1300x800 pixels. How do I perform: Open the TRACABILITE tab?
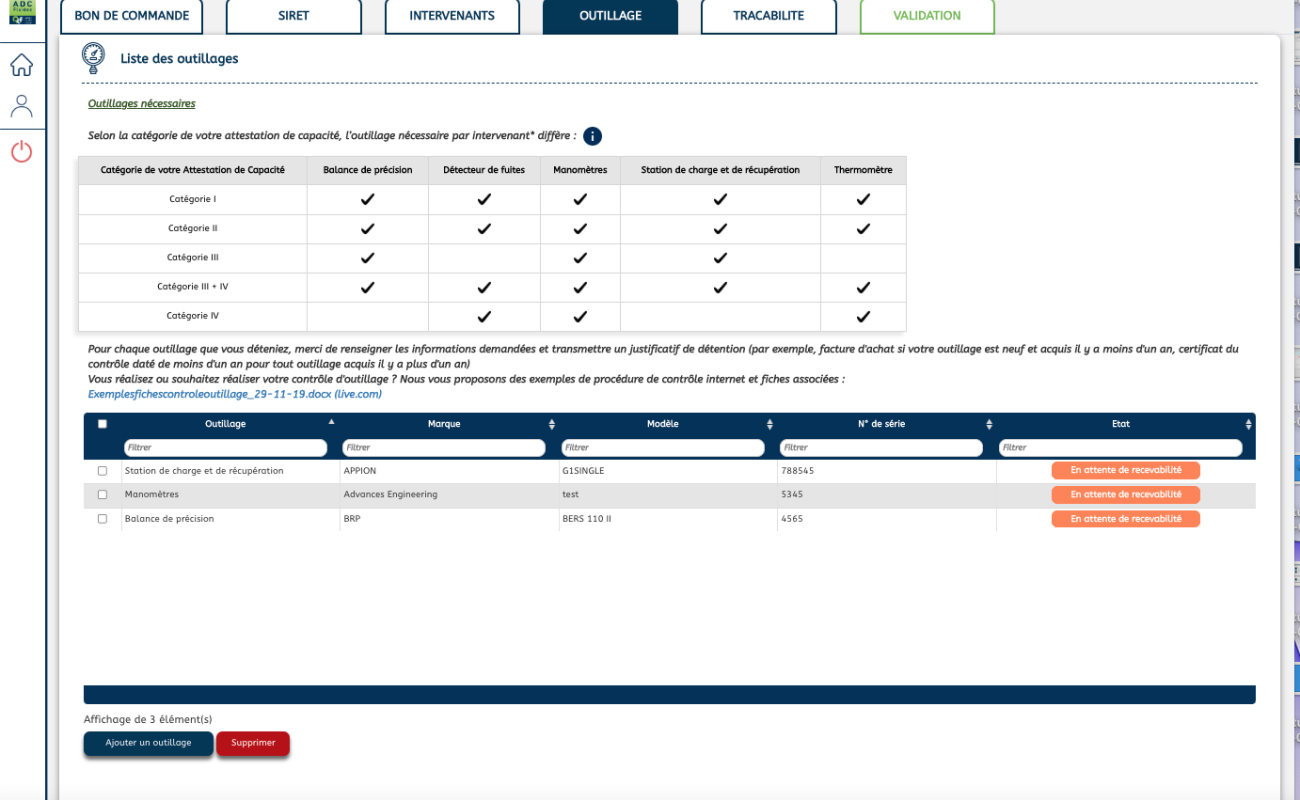pos(768,16)
